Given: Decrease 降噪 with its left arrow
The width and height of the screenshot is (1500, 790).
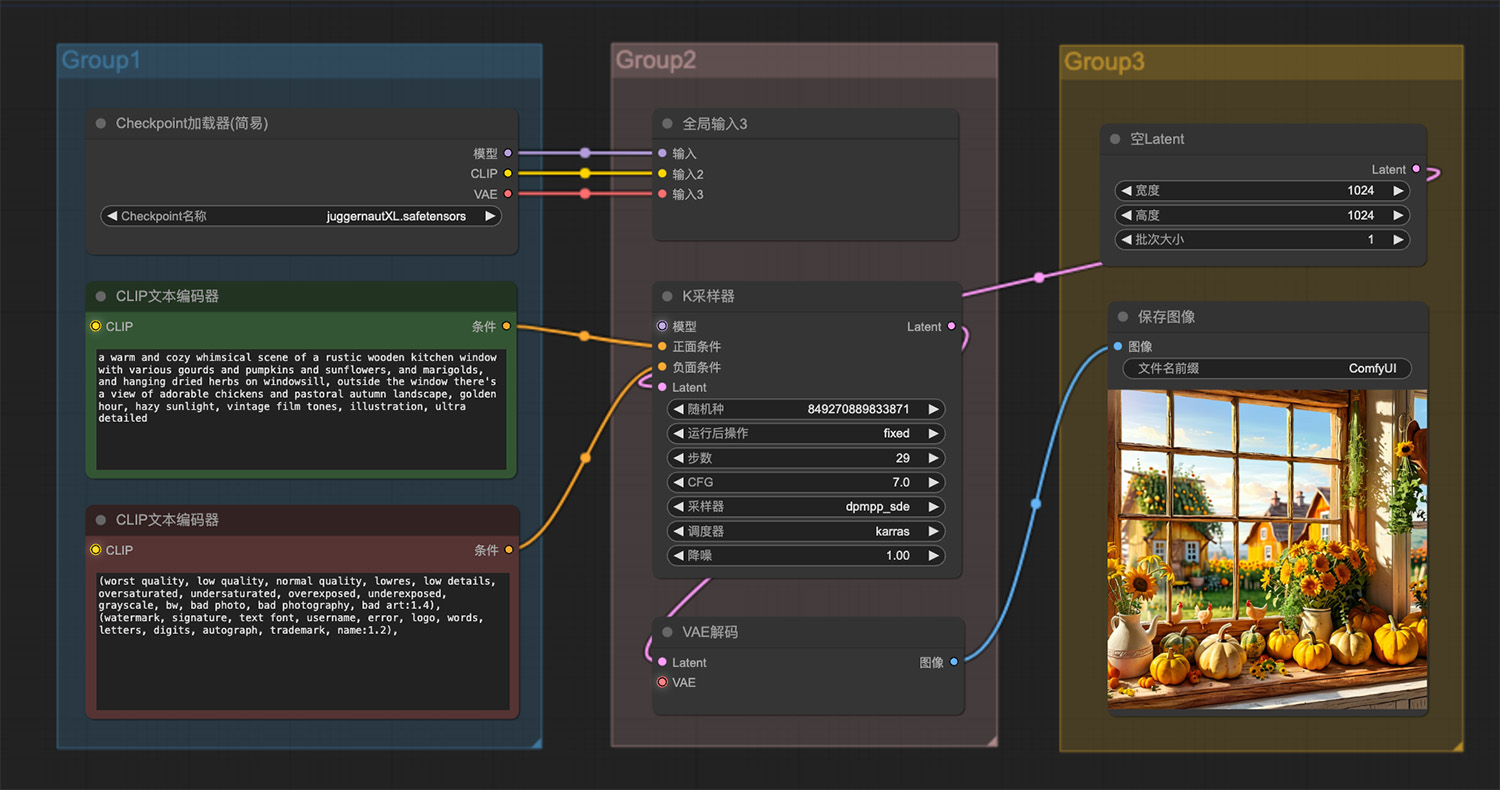Looking at the screenshot, I should click(x=678, y=555).
